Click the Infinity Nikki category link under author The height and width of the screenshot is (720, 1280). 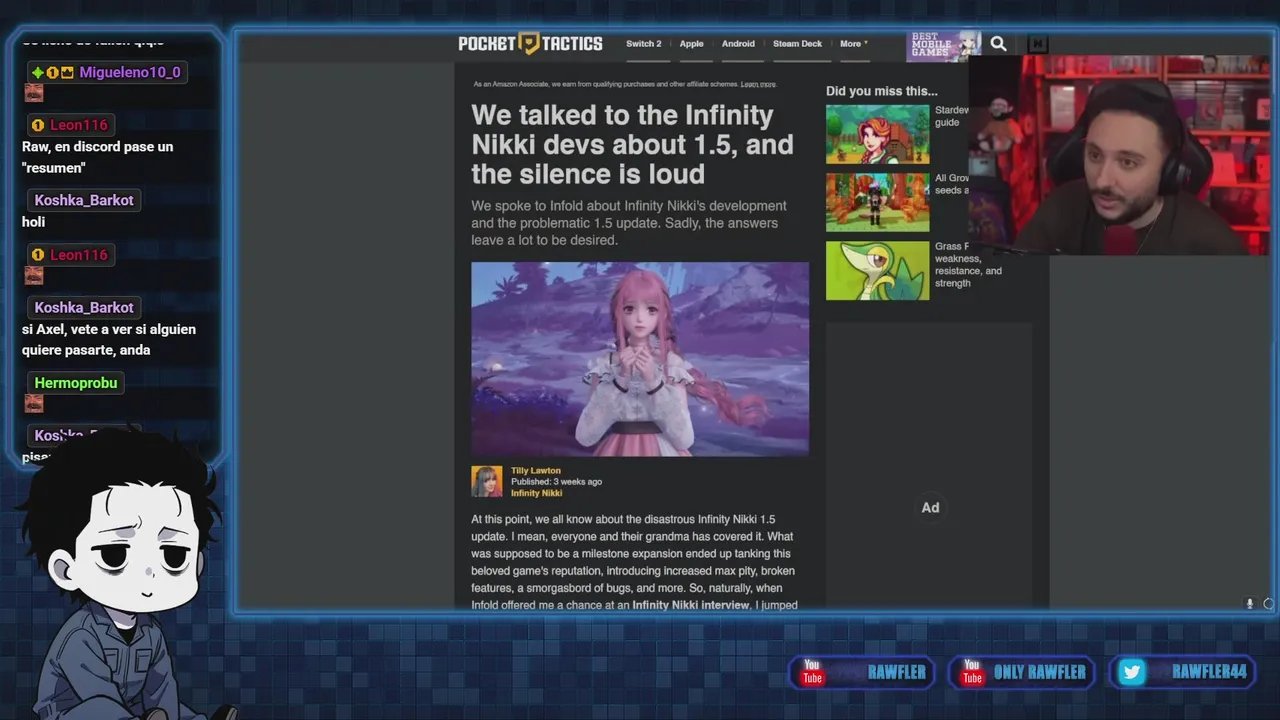(537, 493)
